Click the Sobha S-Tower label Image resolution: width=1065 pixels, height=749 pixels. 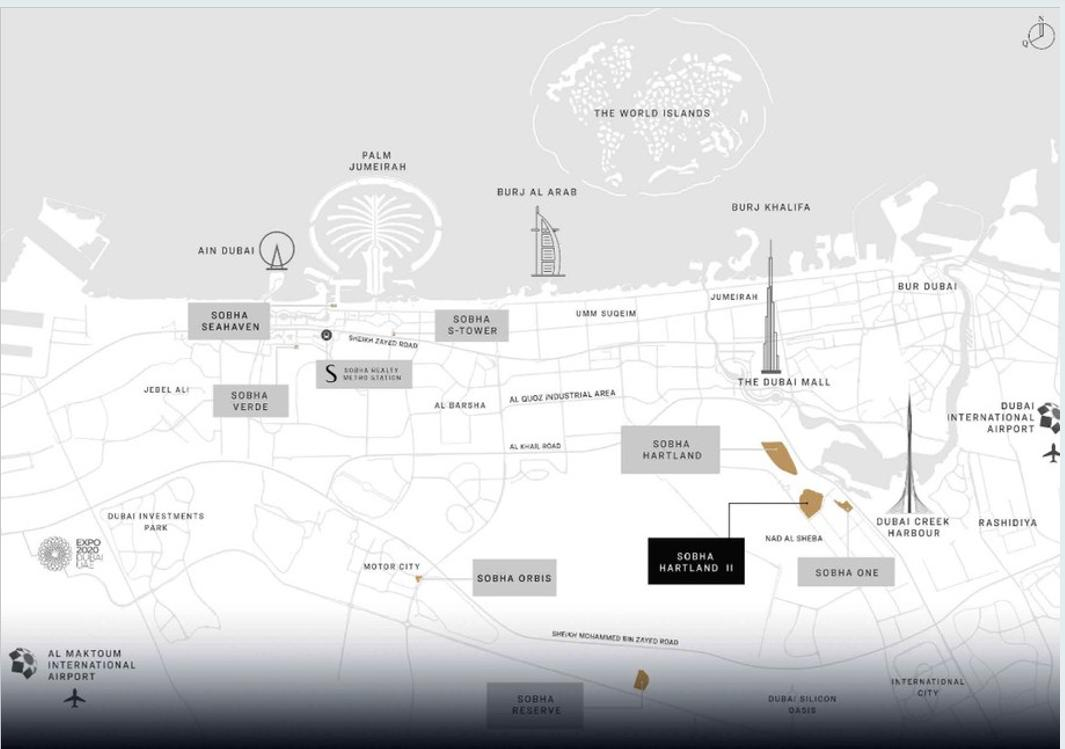pos(472,325)
